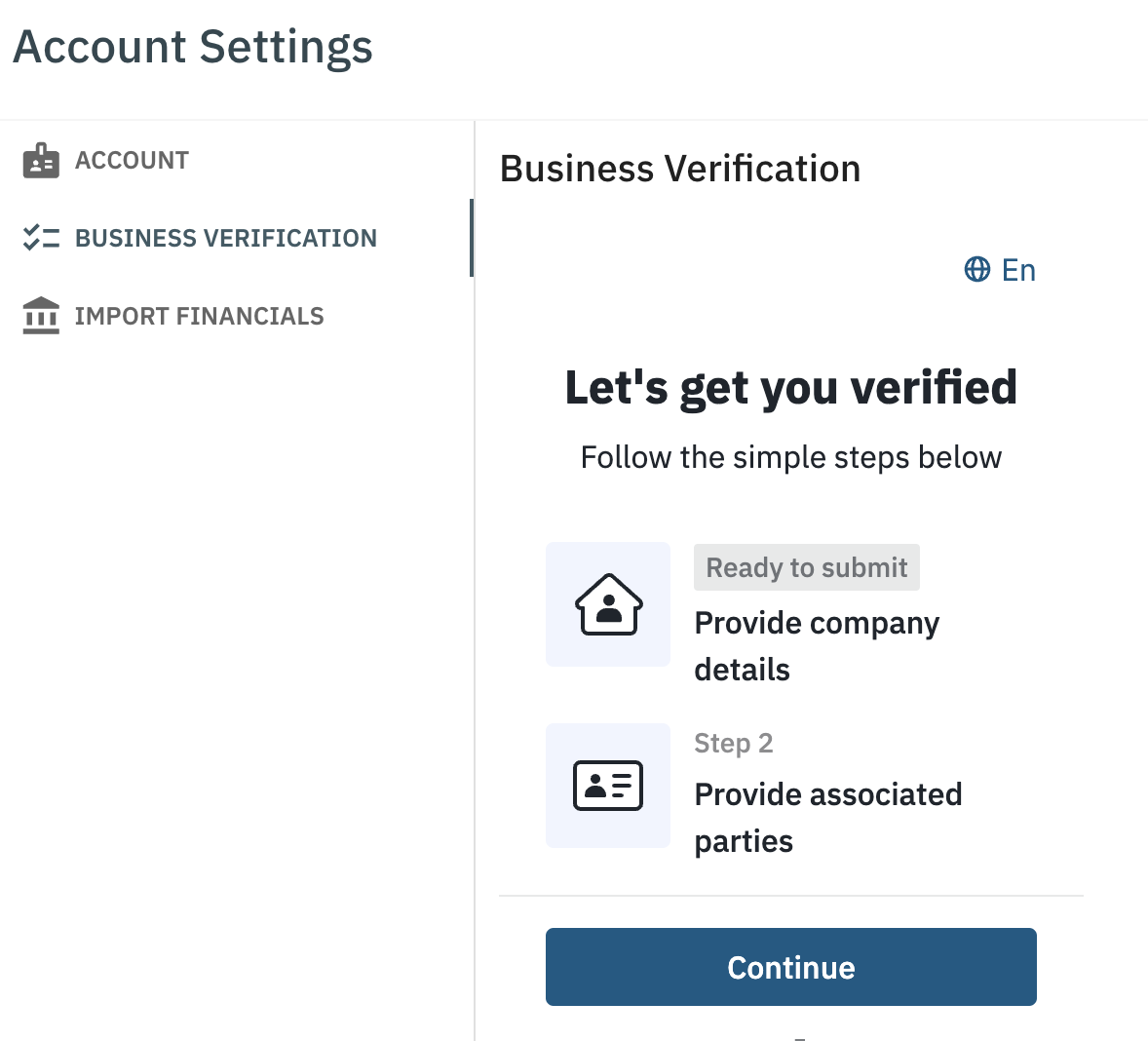Screen dimensions: 1148x1041
Task: Click the columned bank building icon in the sidebar
Action: click(40, 315)
